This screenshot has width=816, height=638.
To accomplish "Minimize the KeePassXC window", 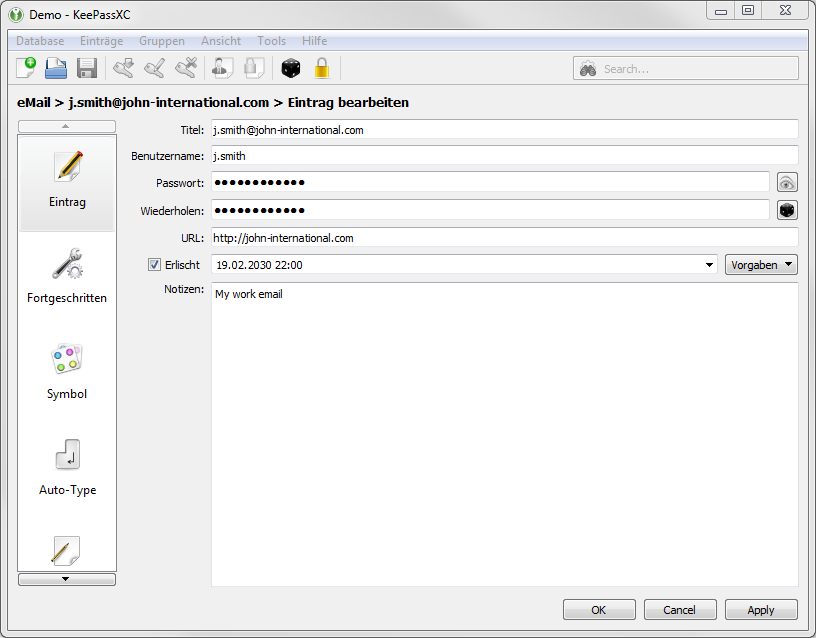I will pos(721,11).
